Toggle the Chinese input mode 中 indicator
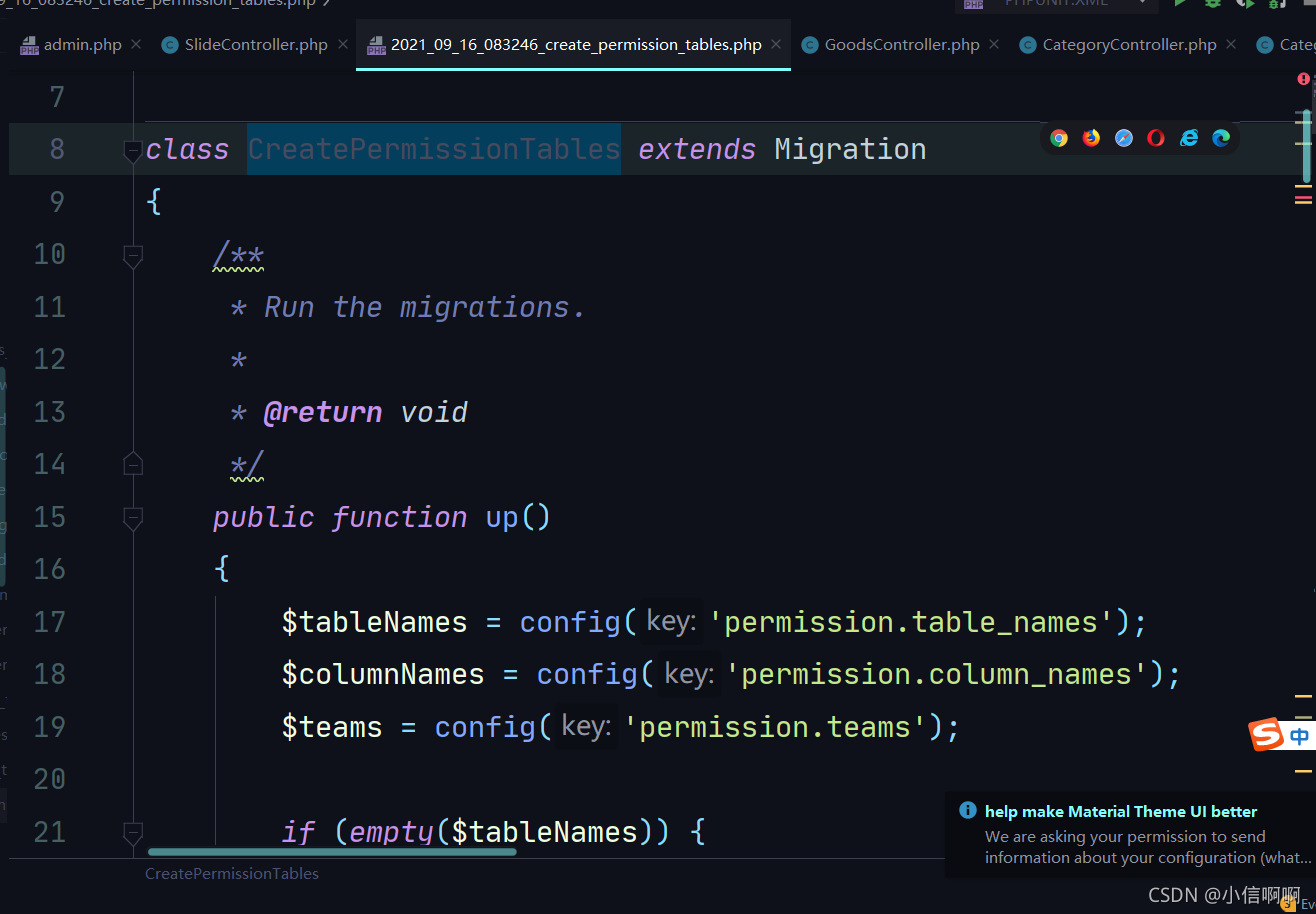This screenshot has height=914, width=1316. [1299, 737]
